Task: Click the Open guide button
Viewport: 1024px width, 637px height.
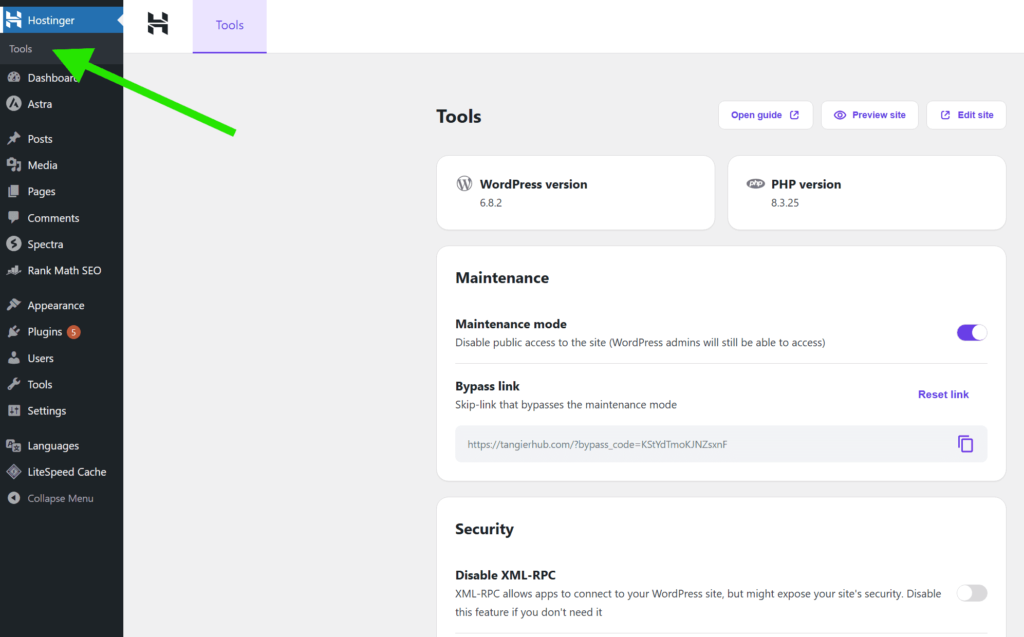Action: [x=765, y=115]
